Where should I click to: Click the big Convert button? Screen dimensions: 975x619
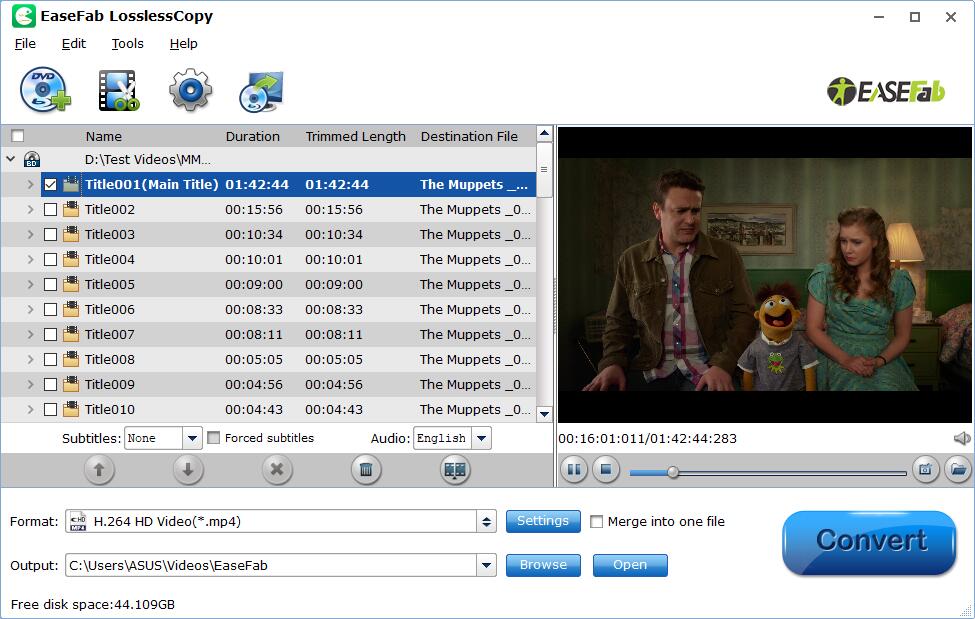[868, 542]
